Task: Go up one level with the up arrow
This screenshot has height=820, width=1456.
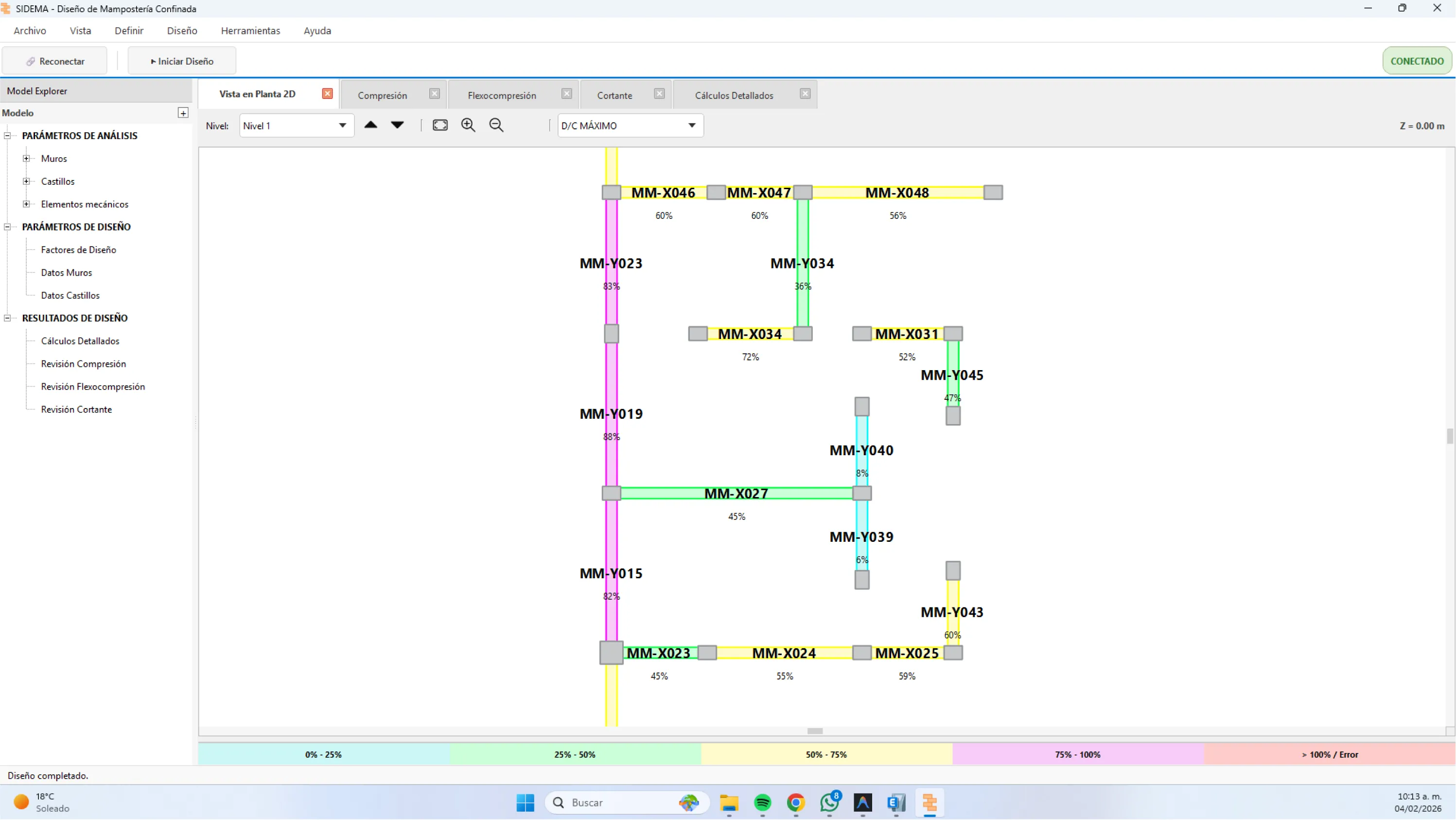Action: click(x=371, y=125)
